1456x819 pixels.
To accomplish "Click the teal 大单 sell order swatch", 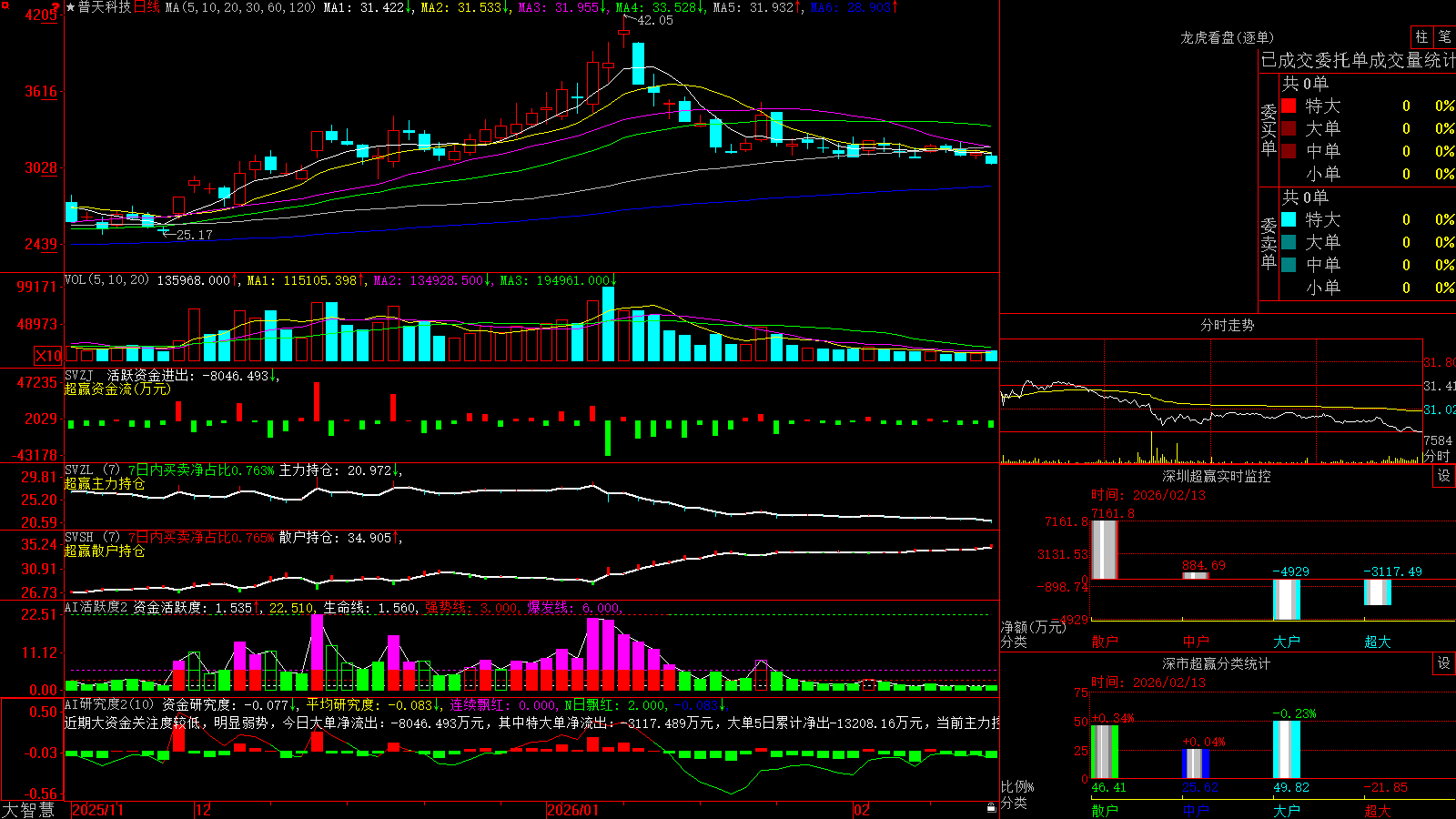I will [x=1289, y=242].
